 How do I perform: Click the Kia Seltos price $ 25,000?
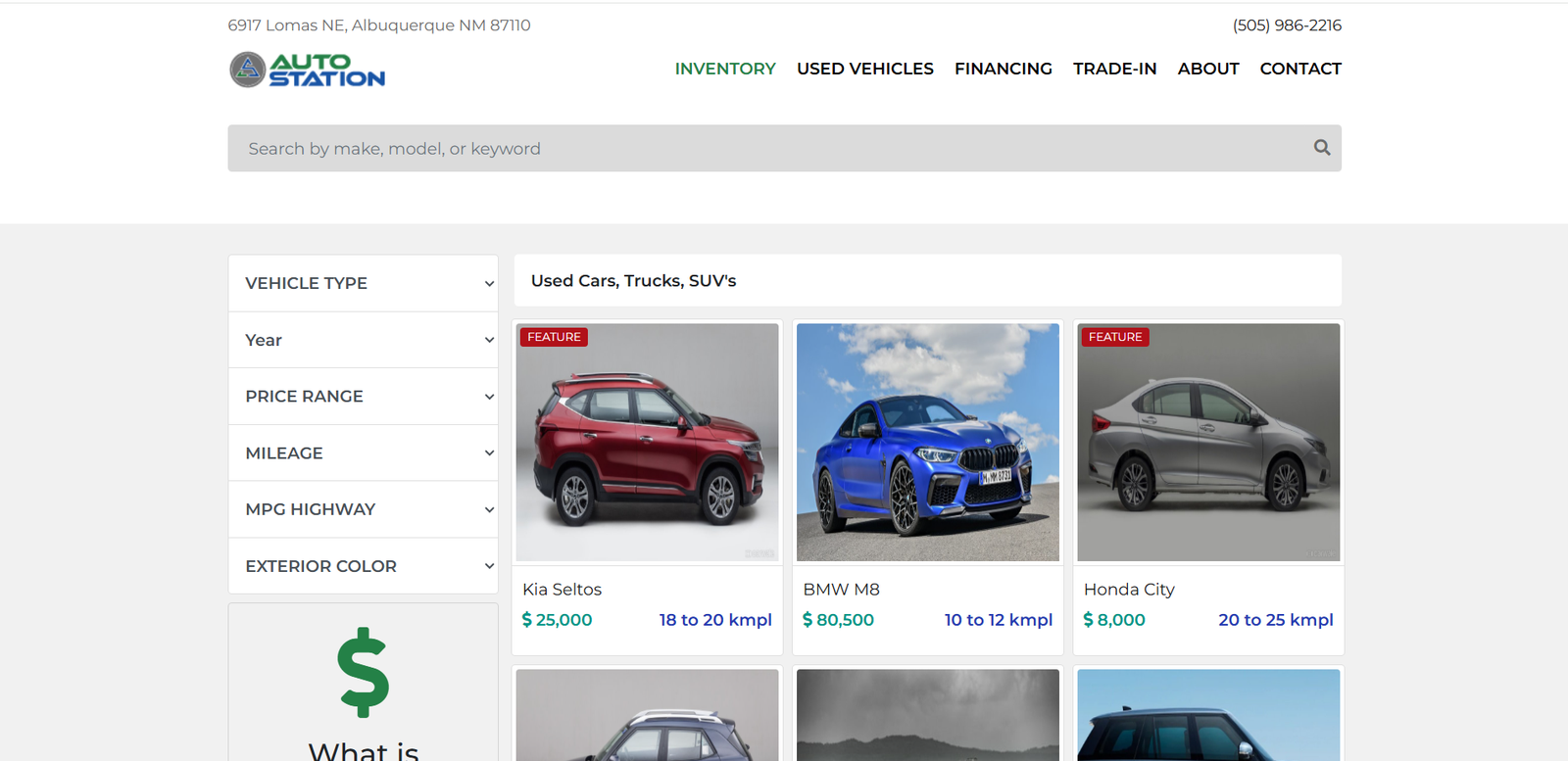pyautogui.click(x=558, y=620)
